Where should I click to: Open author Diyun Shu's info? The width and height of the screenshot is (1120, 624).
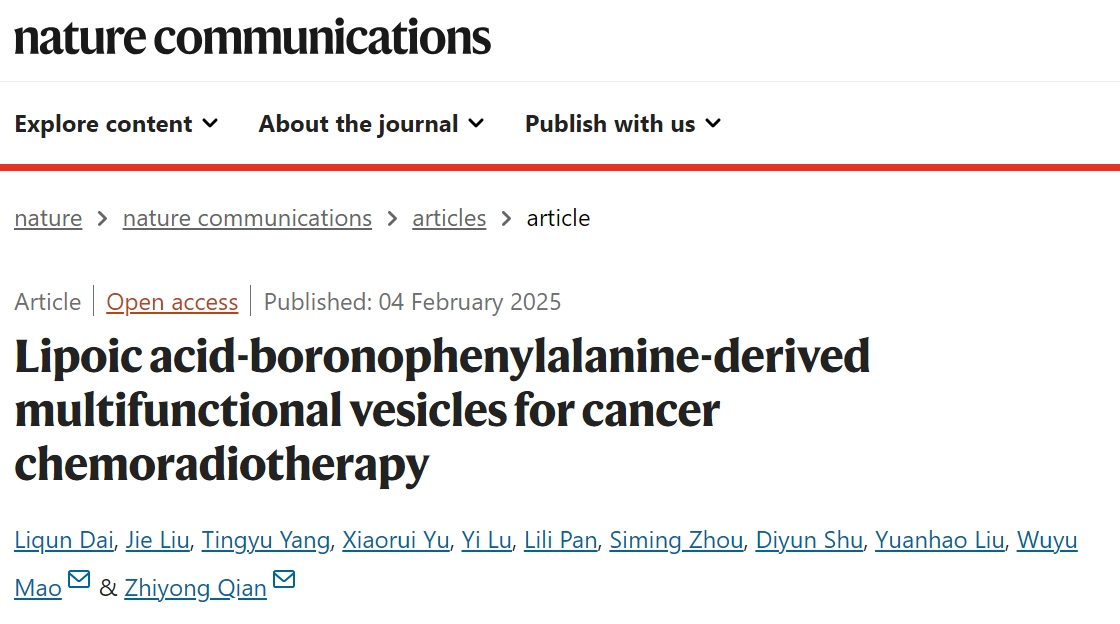pyautogui.click(x=809, y=541)
